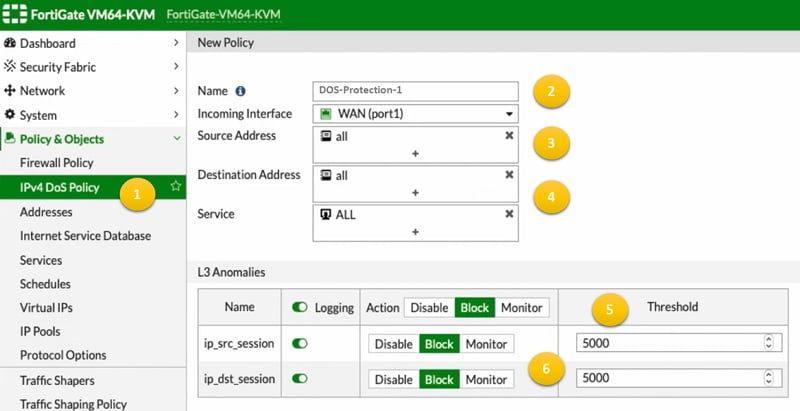Expand the Security Fabric chevron

click(176, 66)
